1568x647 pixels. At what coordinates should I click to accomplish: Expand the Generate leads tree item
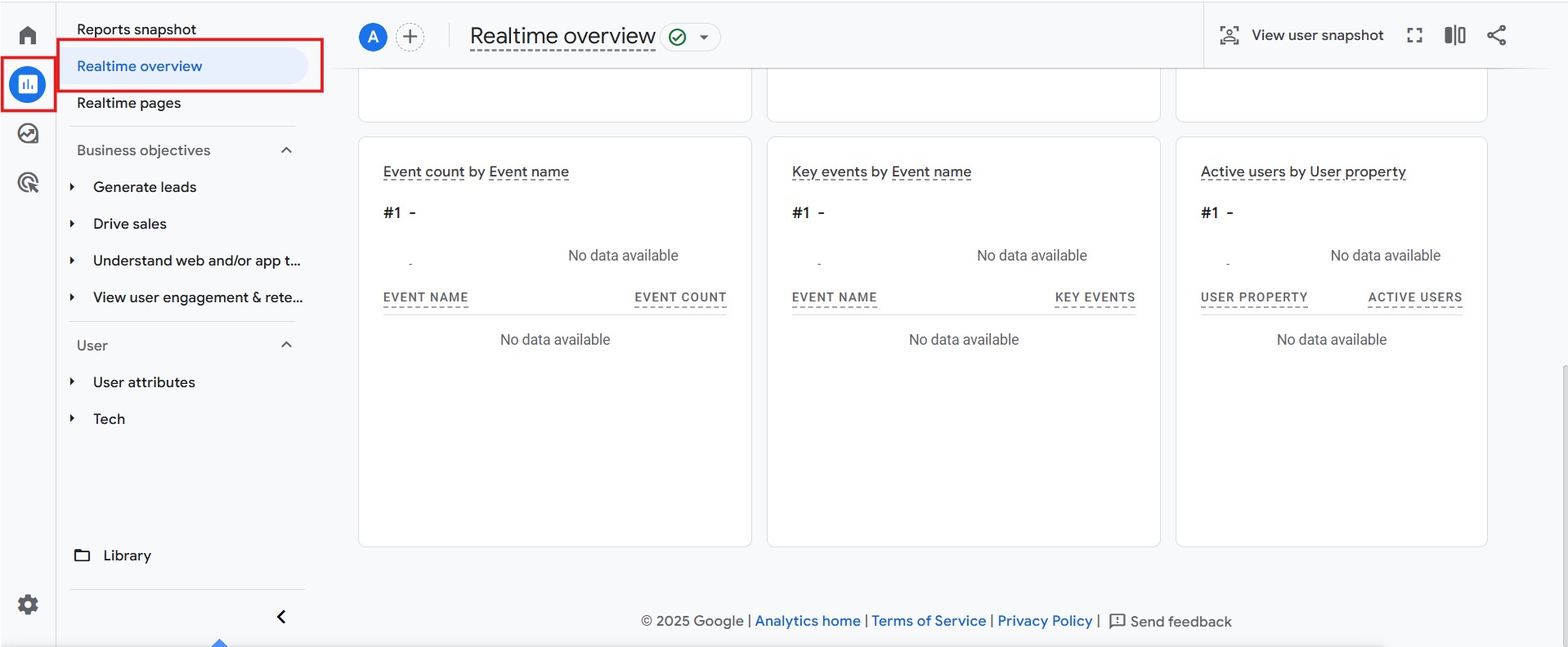73,187
